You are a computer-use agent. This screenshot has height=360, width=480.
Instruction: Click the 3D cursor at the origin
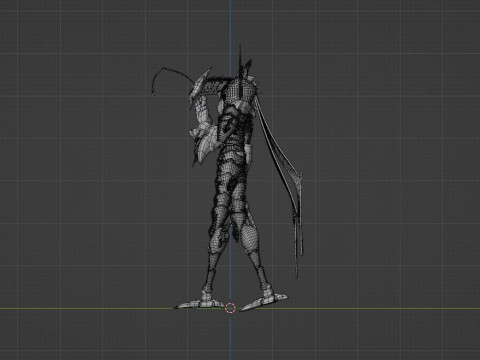pyautogui.click(x=230, y=308)
